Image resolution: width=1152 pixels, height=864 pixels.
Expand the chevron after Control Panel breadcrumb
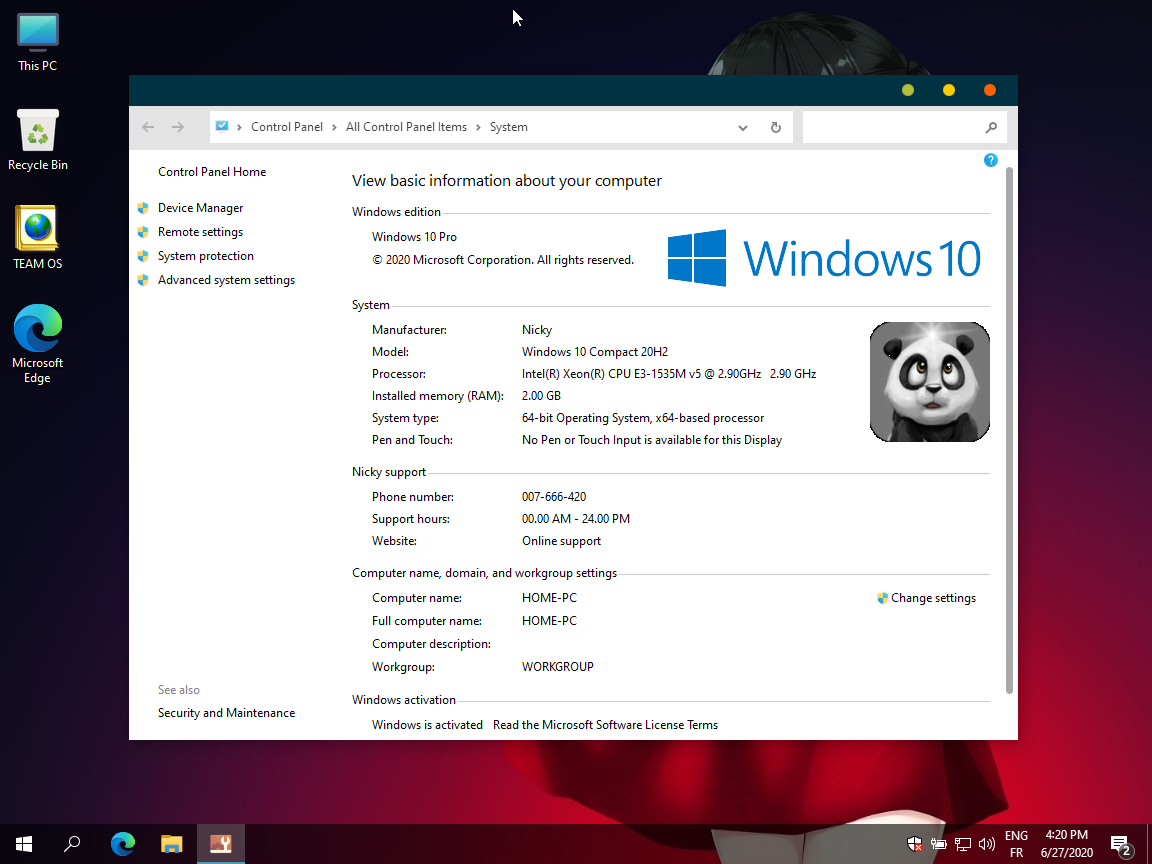pos(334,127)
